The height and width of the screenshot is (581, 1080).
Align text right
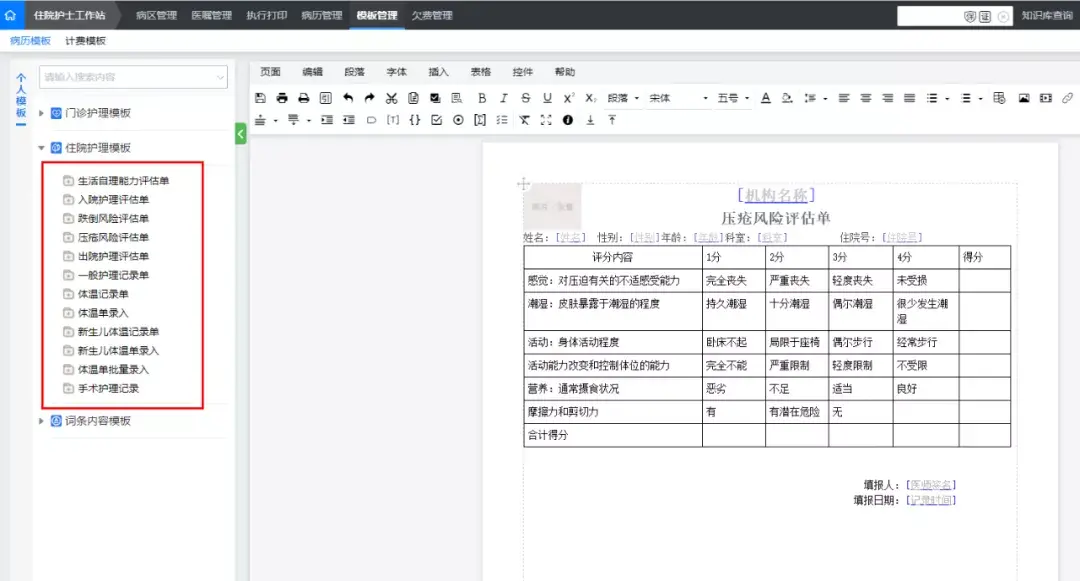(888, 98)
